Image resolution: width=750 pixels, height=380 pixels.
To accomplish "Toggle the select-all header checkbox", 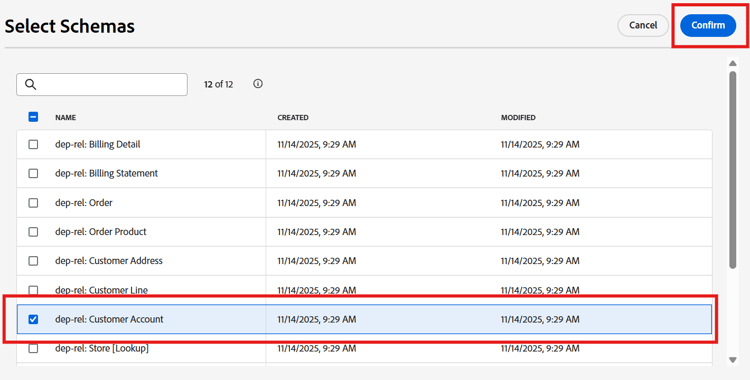I will [x=33, y=117].
